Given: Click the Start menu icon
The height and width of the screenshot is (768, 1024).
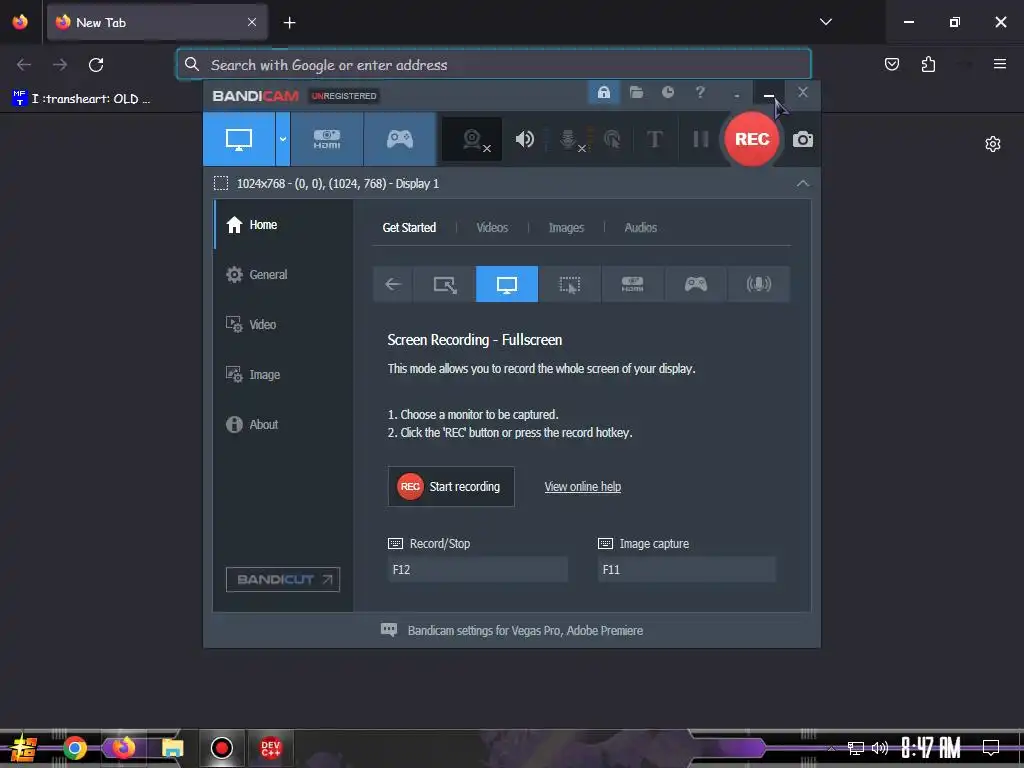Looking at the screenshot, I should 24,748.
